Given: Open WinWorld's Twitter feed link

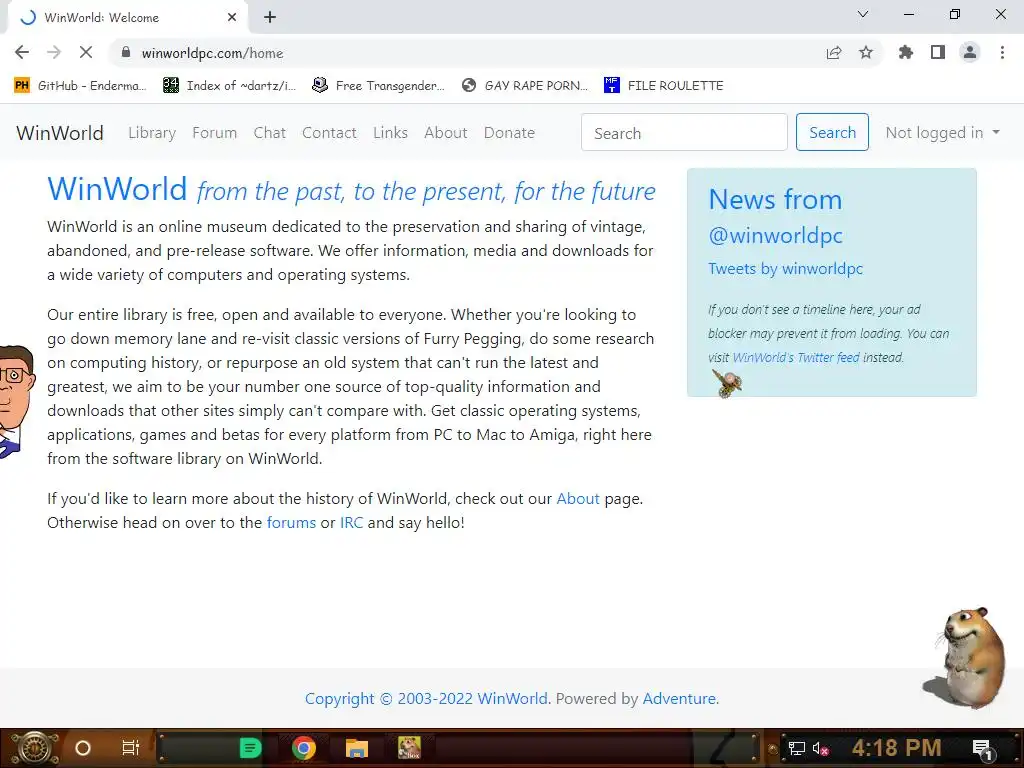Looking at the screenshot, I should 796,358.
